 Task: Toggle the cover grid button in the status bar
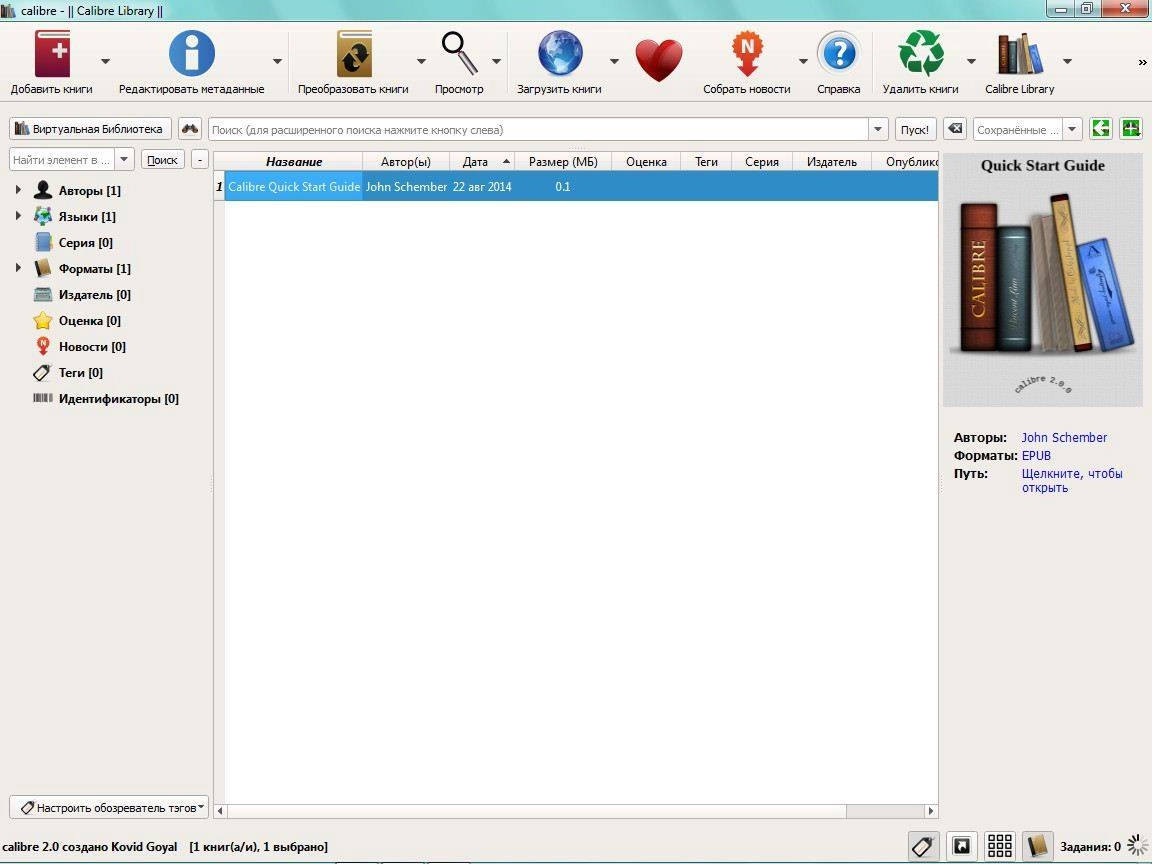click(1000, 846)
